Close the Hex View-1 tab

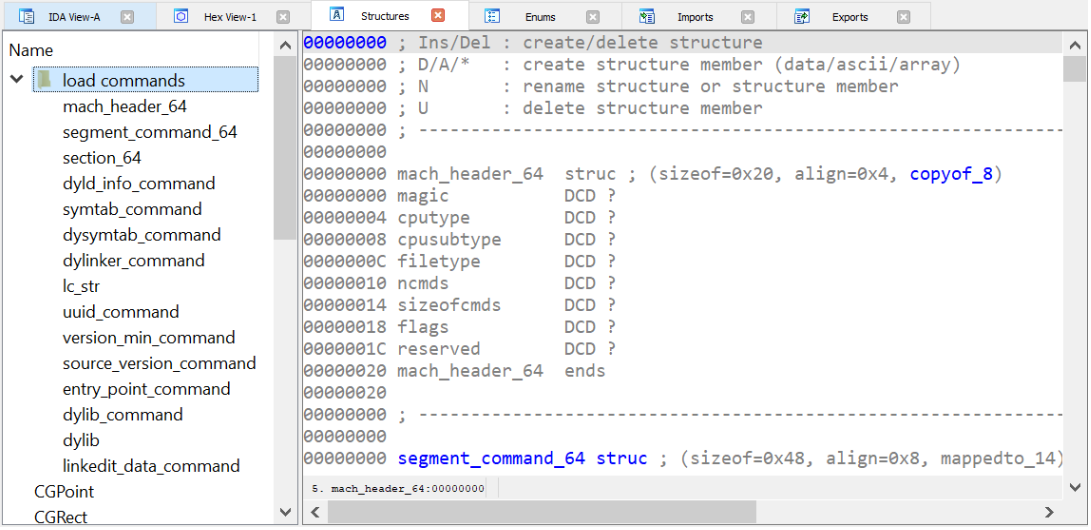[x=283, y=16]
